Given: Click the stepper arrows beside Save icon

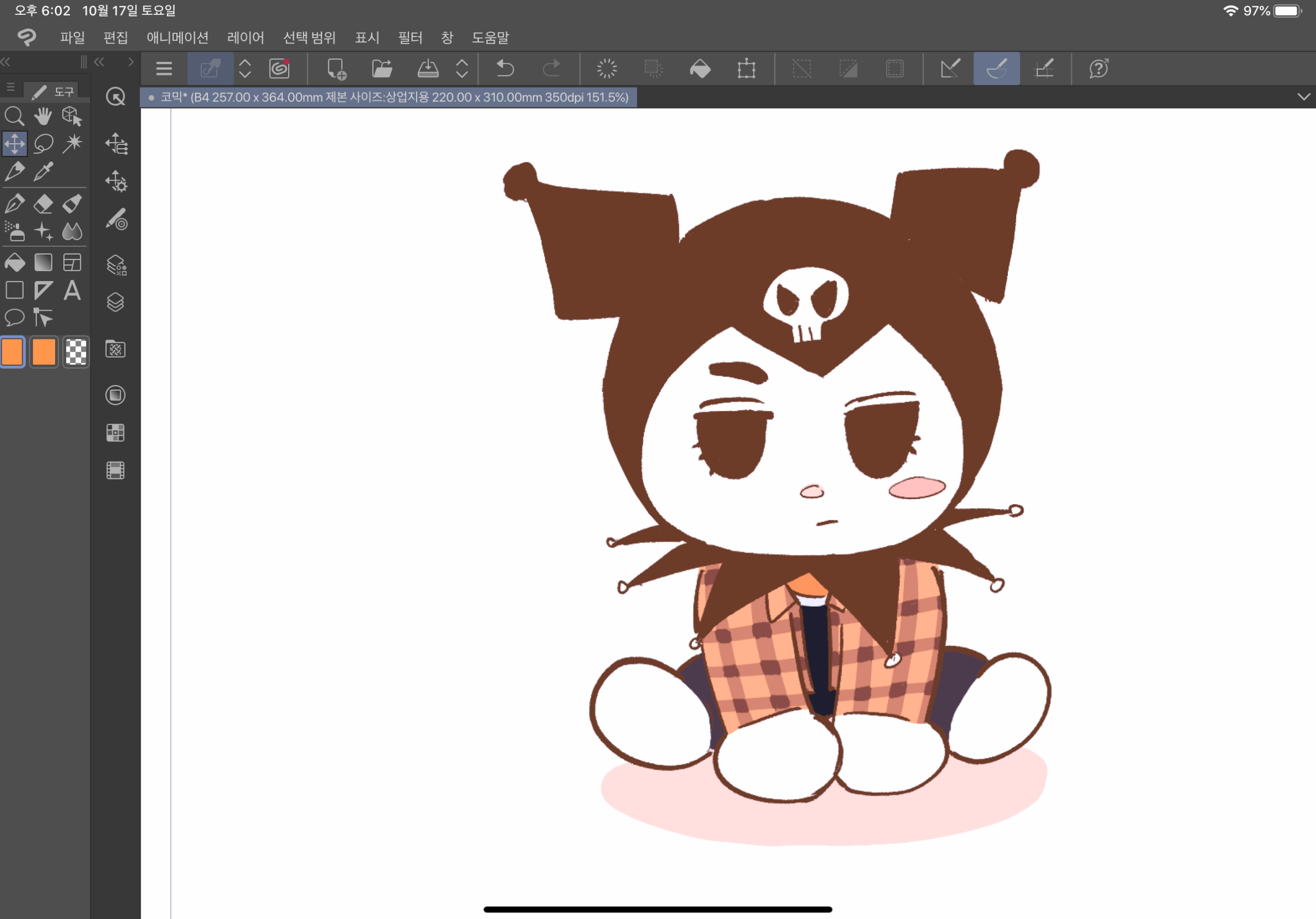Looking at the screenshot, I should click(462, 69).
